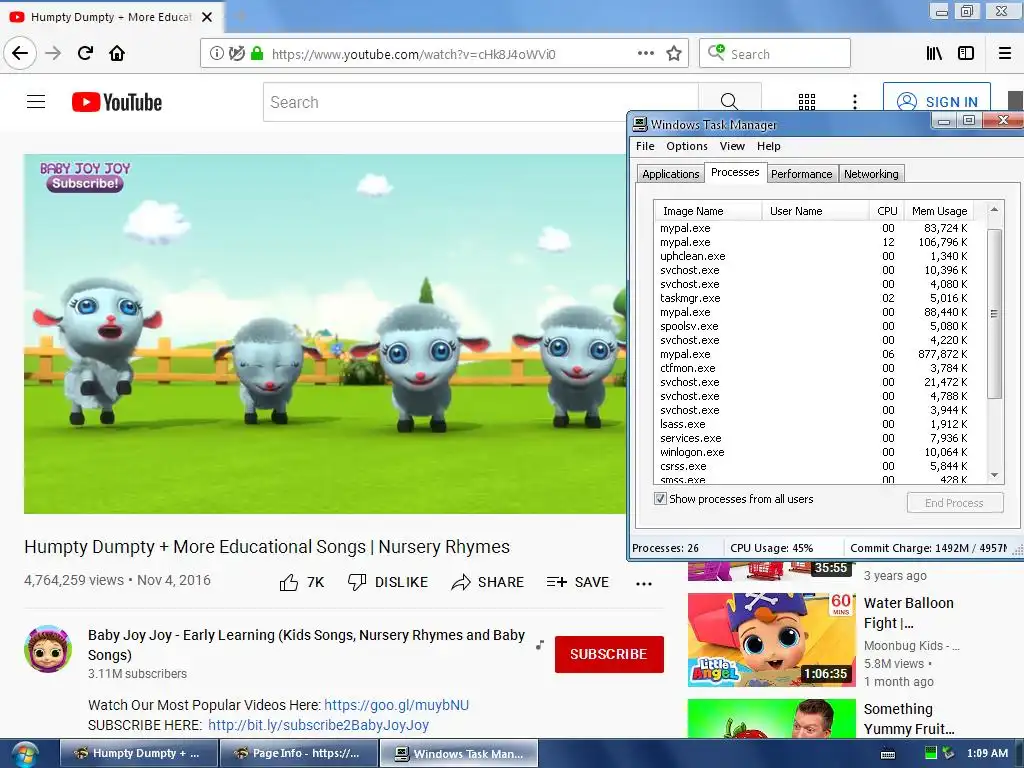This screenshot has height=768, width=1024.
Task: Open the browser hamburger menu
Action: [x=1005, y=54]
